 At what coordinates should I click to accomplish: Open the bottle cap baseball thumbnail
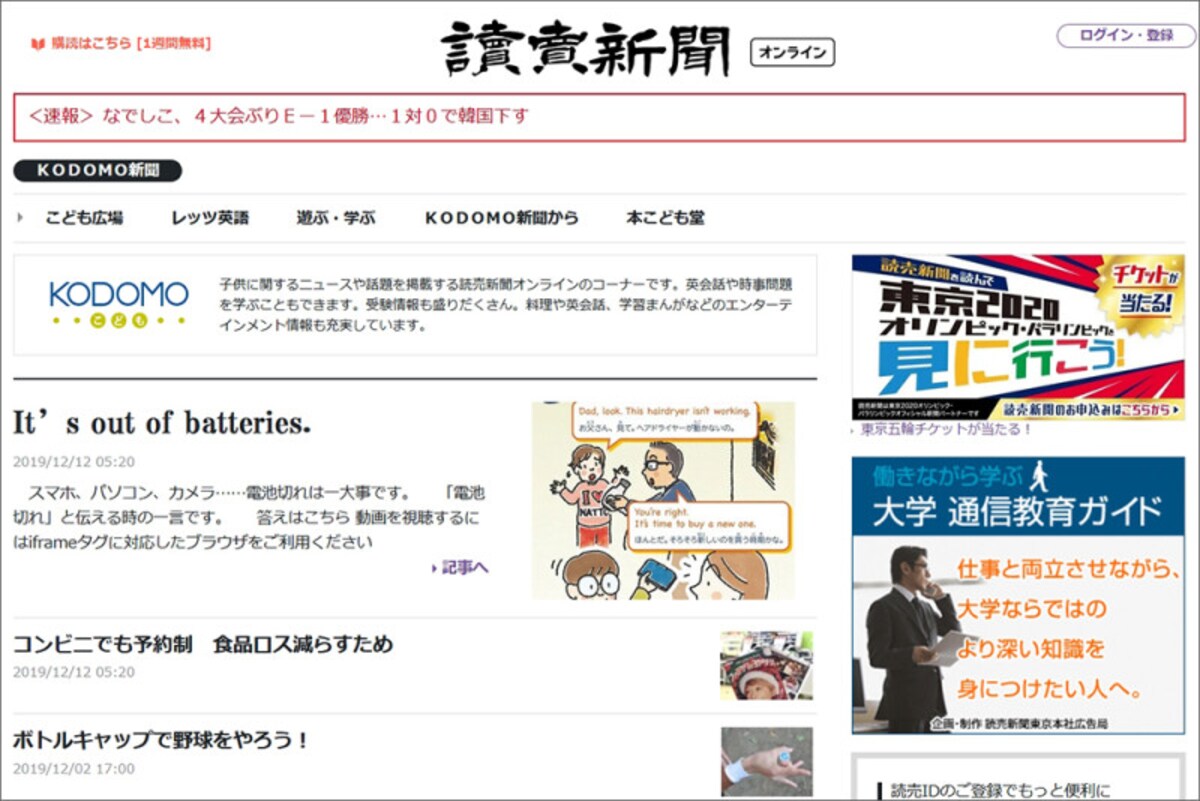(766, 761)
